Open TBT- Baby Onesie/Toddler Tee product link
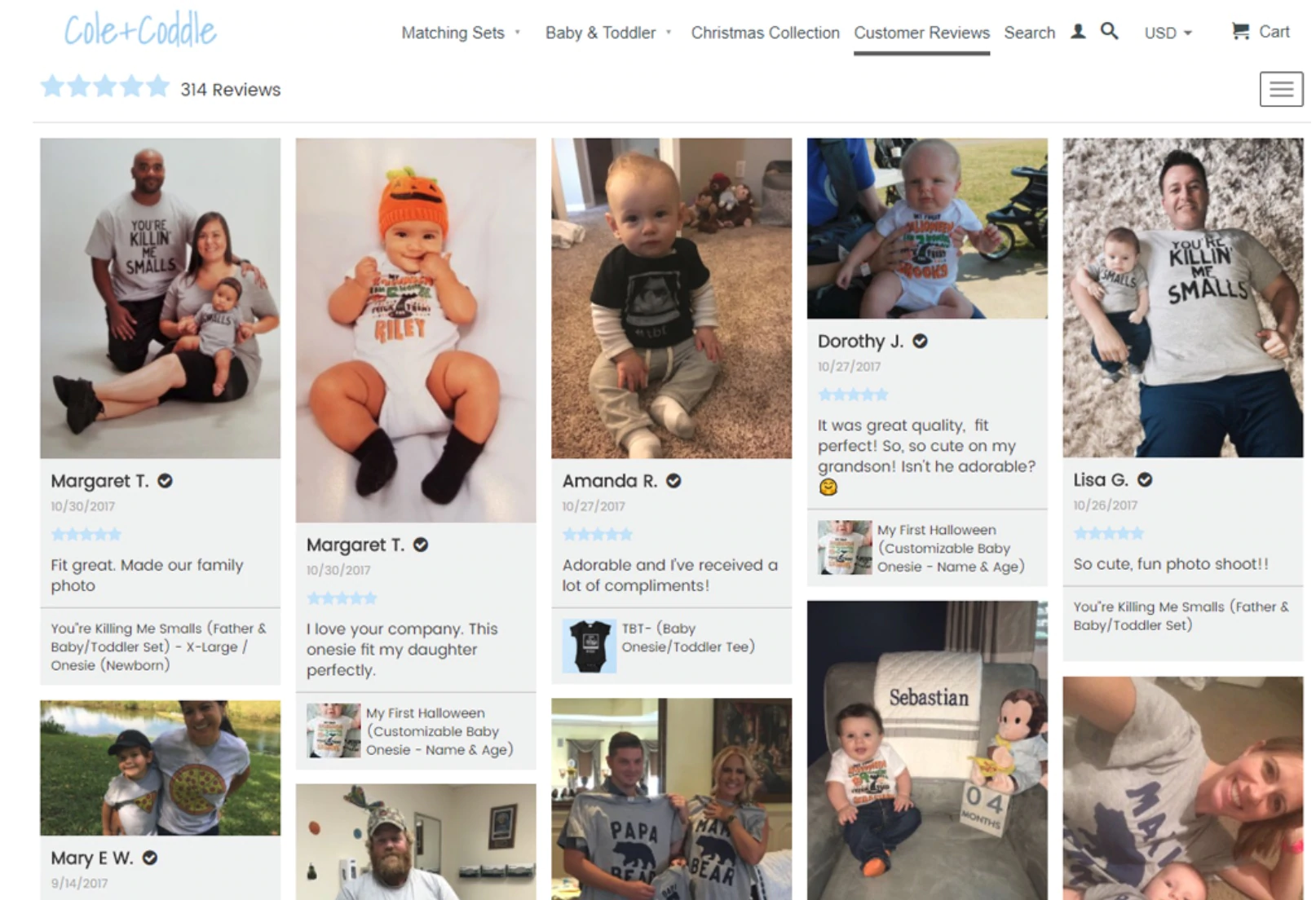Screen dimensions: 1316x900 (x=688, y=637)
